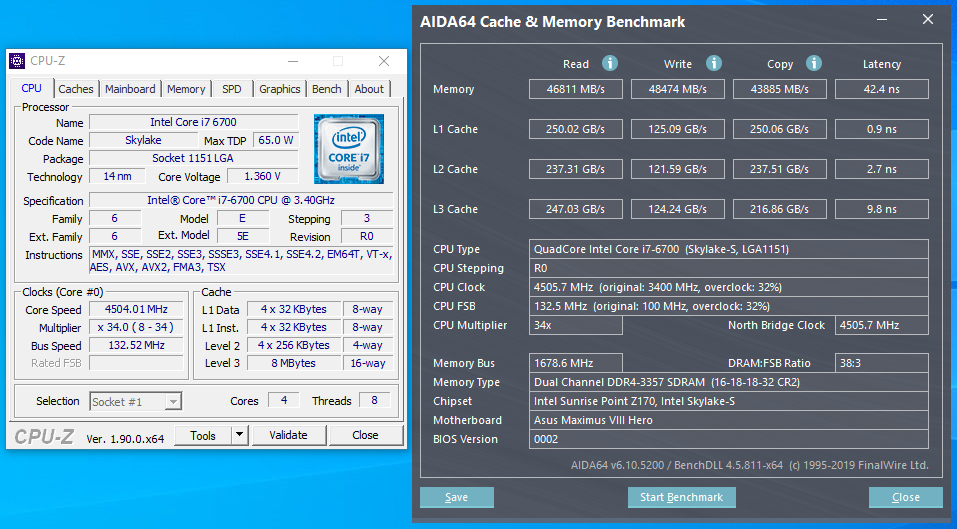Switch to the Mainboard tab
957x529 pixels.
(x=130, y=89)
